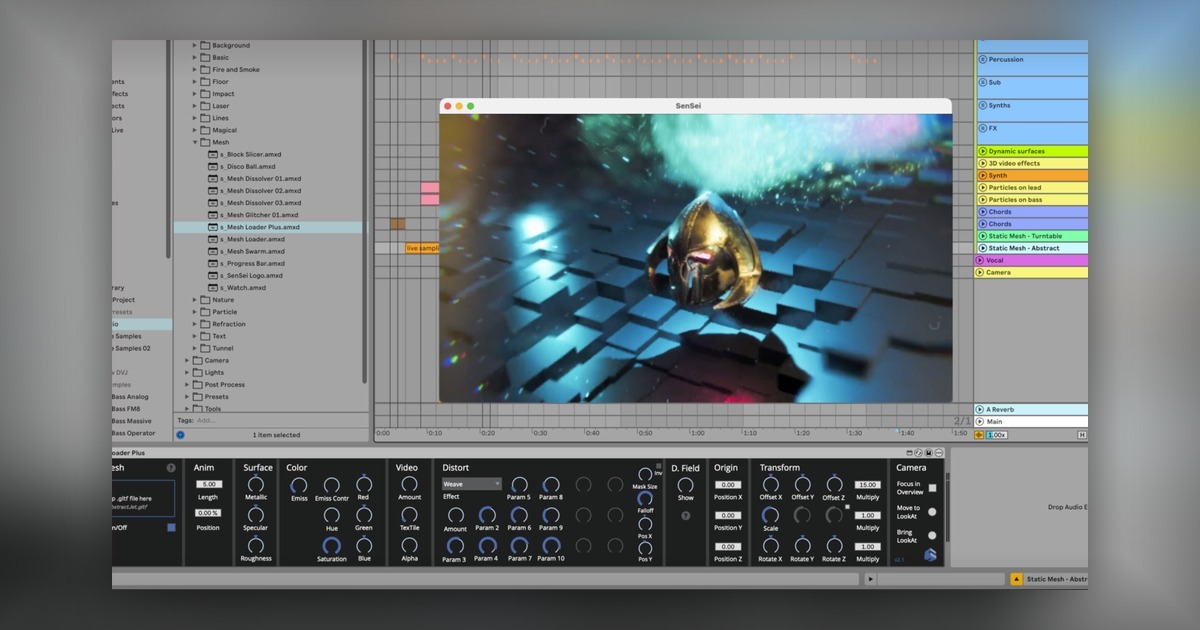Click the Sub track circle icon
This screenshot has height=630, width=1200.
(x=982, y=83)
